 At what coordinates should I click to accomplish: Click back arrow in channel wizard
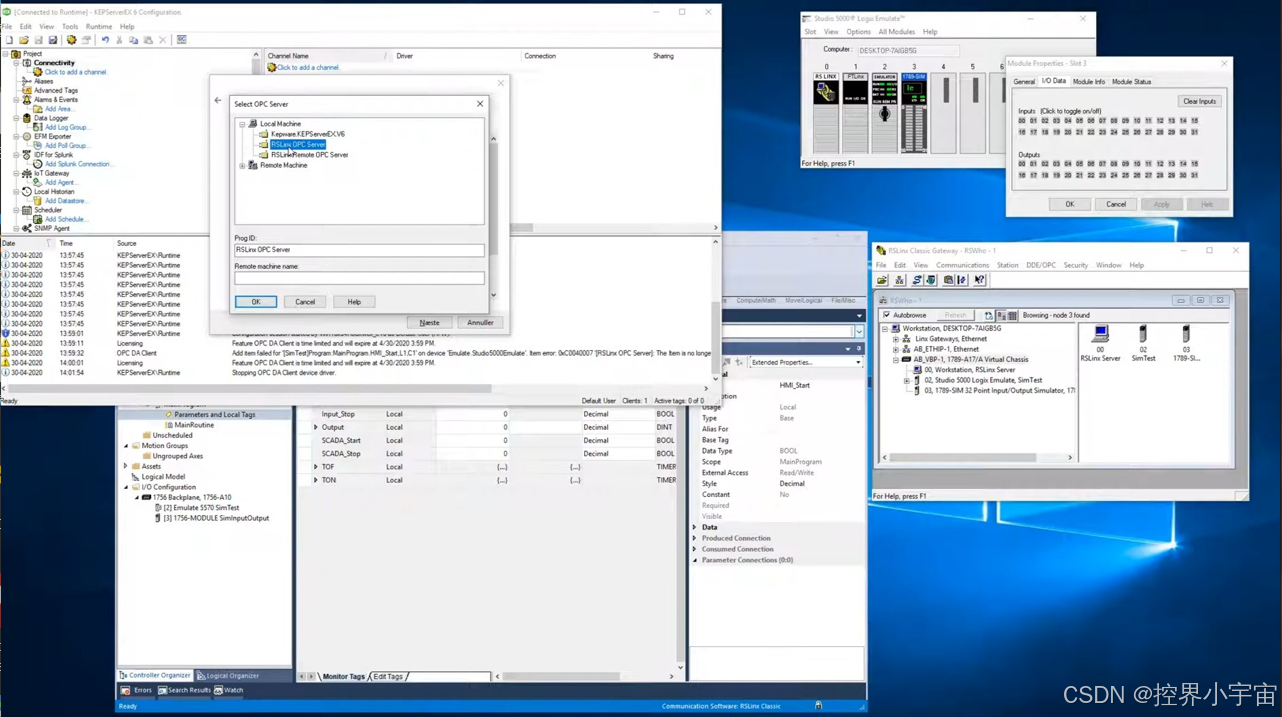218,100
